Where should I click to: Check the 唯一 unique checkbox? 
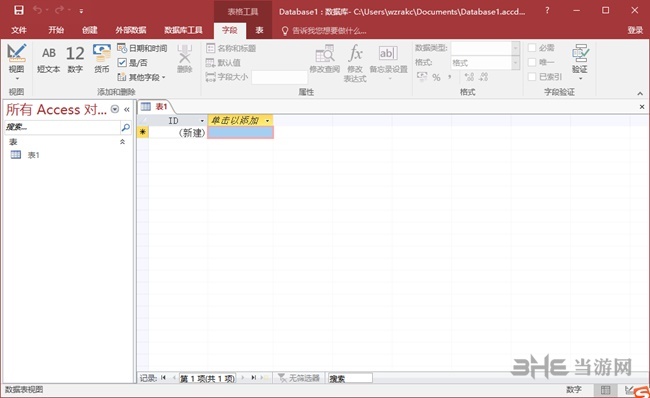[532, 62]
